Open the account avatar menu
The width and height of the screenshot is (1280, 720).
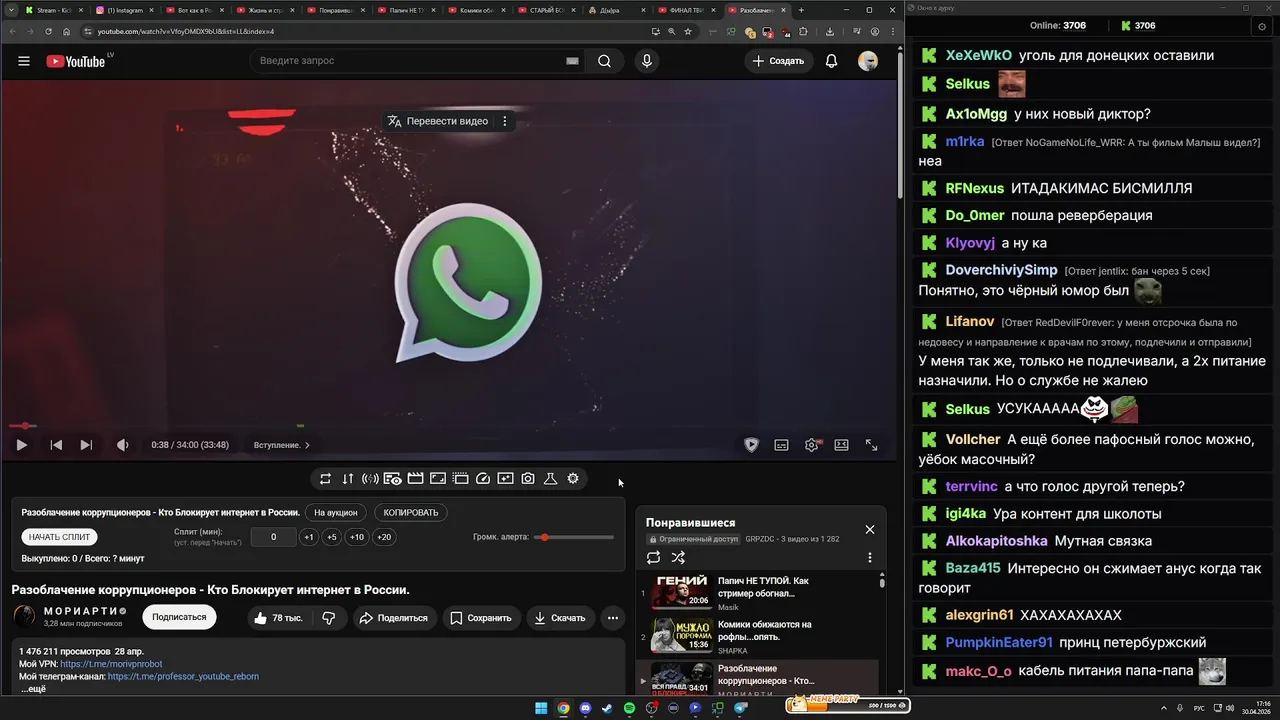tap(868, 61)
